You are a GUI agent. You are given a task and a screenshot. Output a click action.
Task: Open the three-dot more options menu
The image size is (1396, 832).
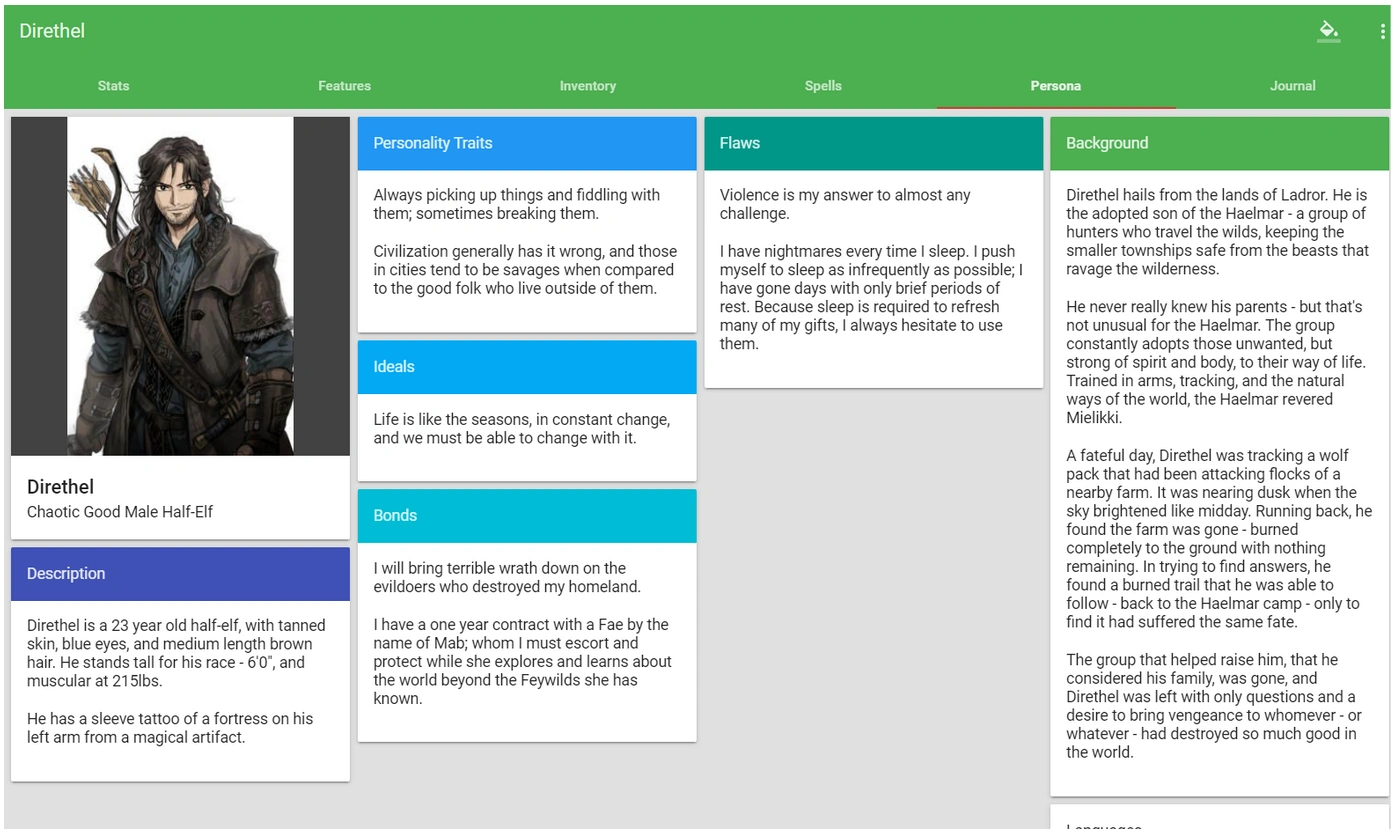click(x=1382, y=32)
